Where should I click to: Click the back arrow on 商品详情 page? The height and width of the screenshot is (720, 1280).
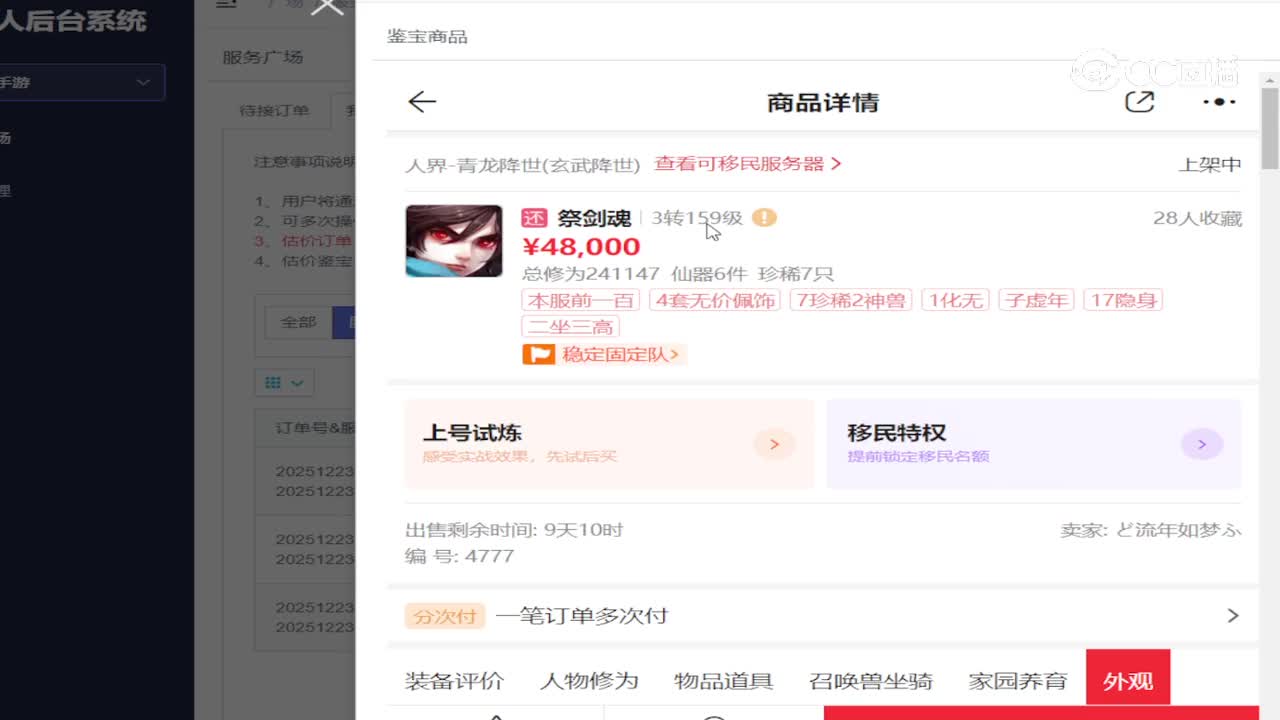coord(422,101)
